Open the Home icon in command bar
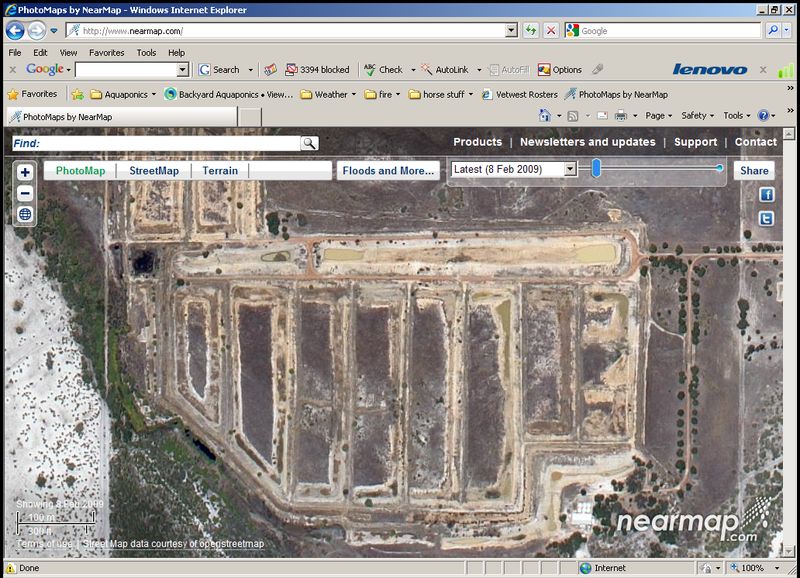Viewport: 800px width, 578px height. [544, 116]
